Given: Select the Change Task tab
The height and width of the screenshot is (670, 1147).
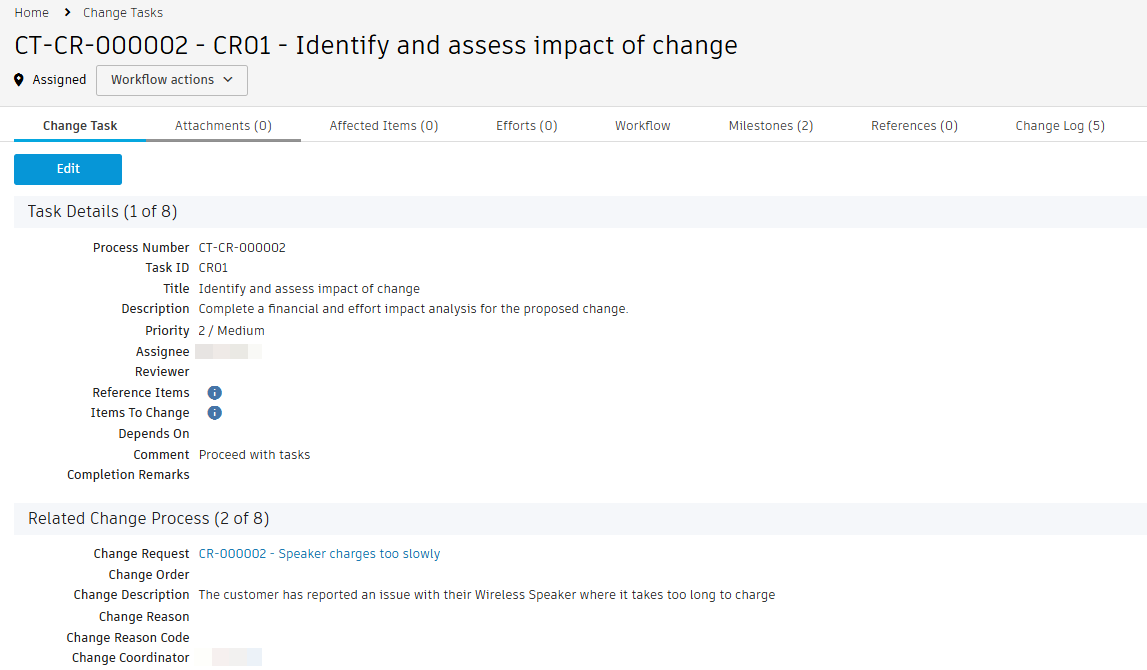Looking at the screenshot, I should [x=80, y=126].
